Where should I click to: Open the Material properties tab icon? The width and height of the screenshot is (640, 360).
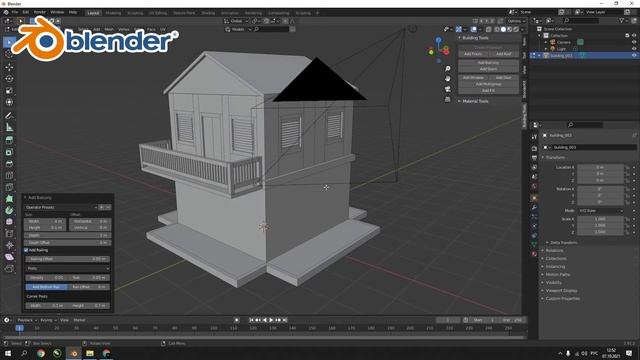[x=534, y=254]
